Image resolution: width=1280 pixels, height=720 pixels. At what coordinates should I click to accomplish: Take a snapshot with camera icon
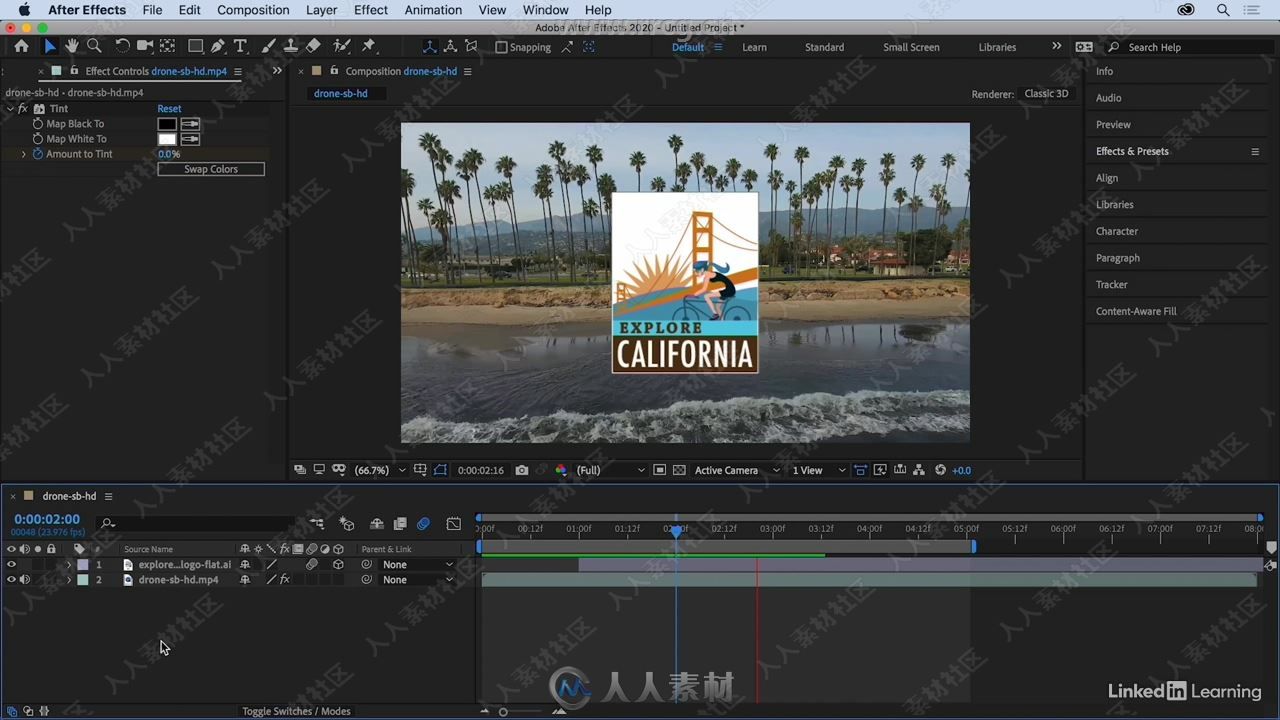point(522,470)
